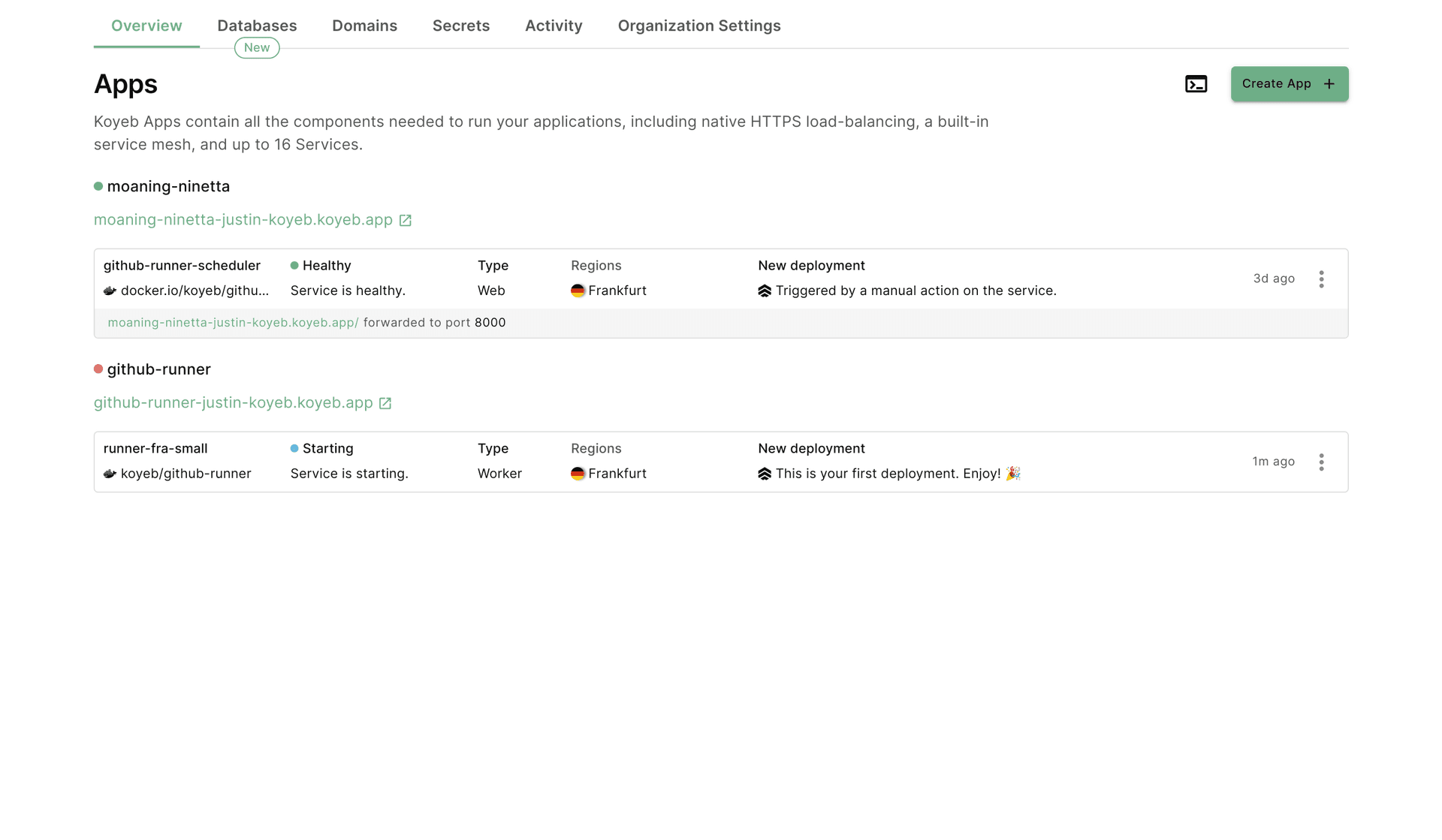Open the three-dot menu for runner-fra-small
Screen dimensions: 1442x840
click(x=1322, y=462)
